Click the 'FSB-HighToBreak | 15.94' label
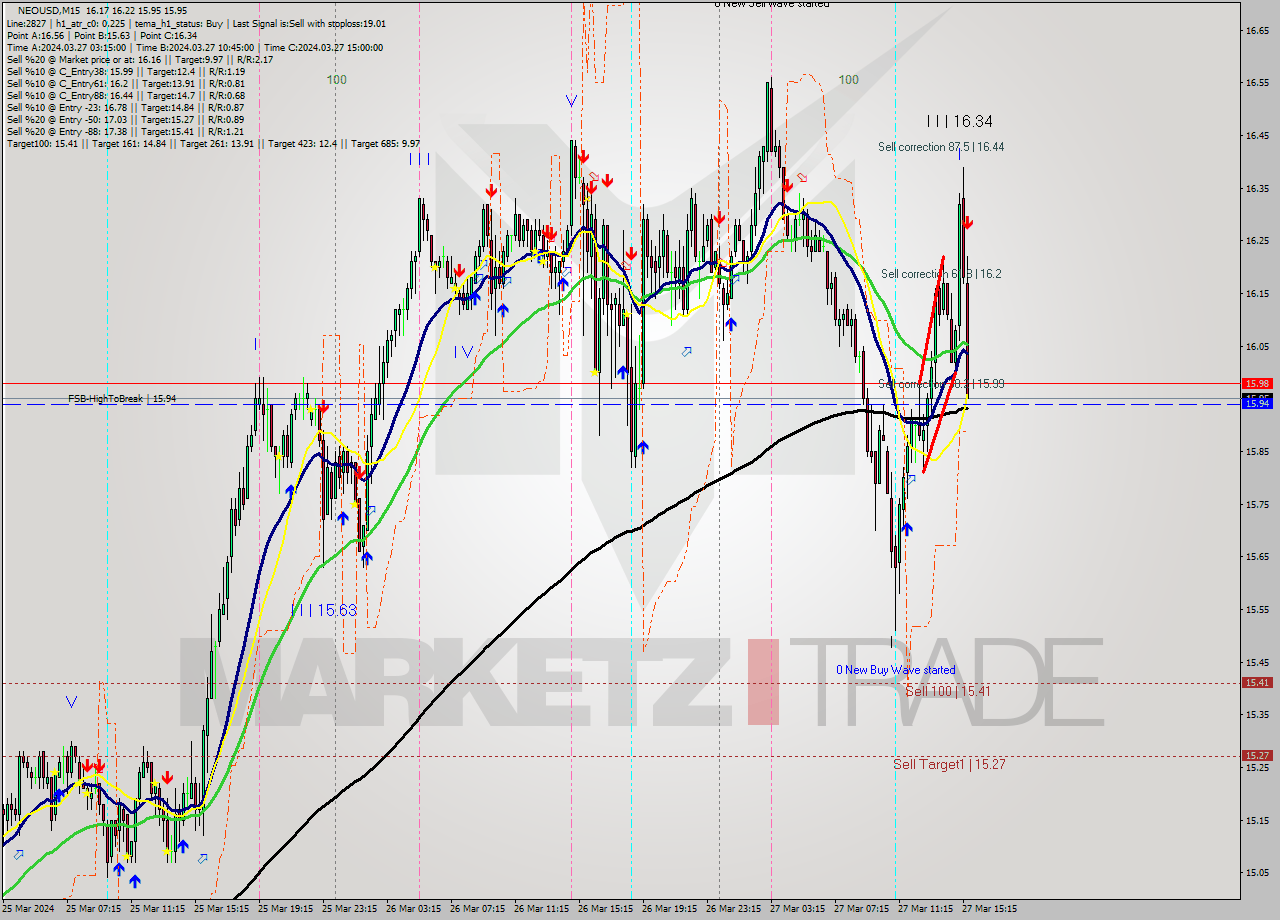The height and width of the screenshot is (920, 1280). [x=122, y=398]
